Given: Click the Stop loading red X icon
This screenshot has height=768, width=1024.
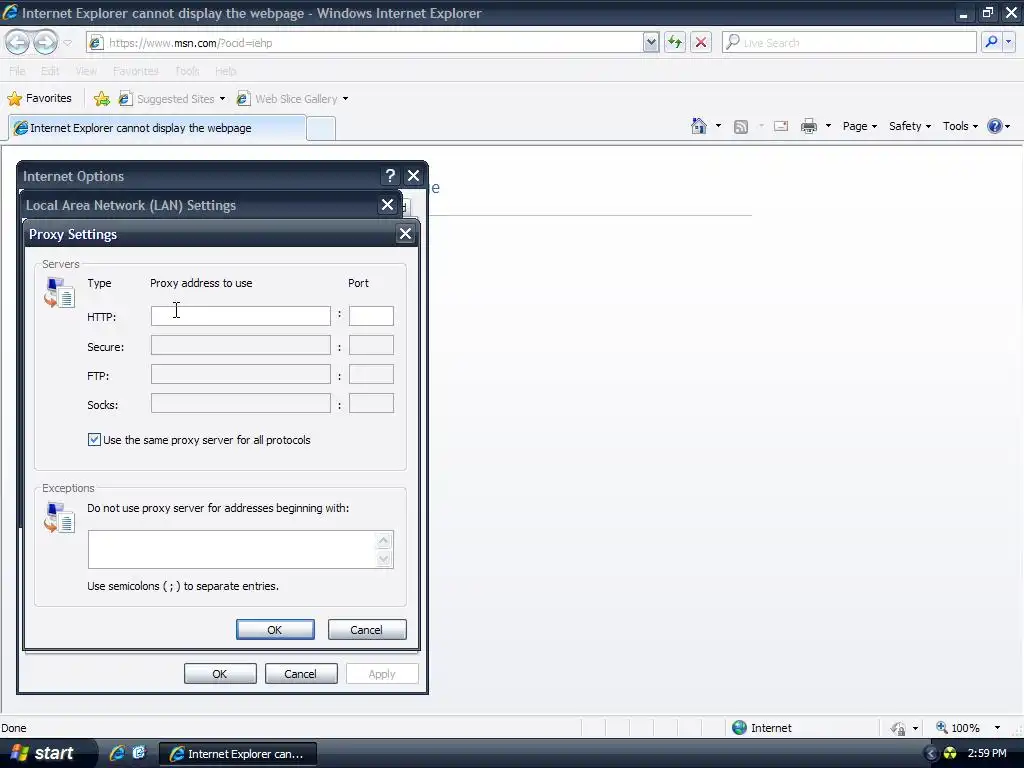Looking at the screenshot, I should [x=701, y=42].
